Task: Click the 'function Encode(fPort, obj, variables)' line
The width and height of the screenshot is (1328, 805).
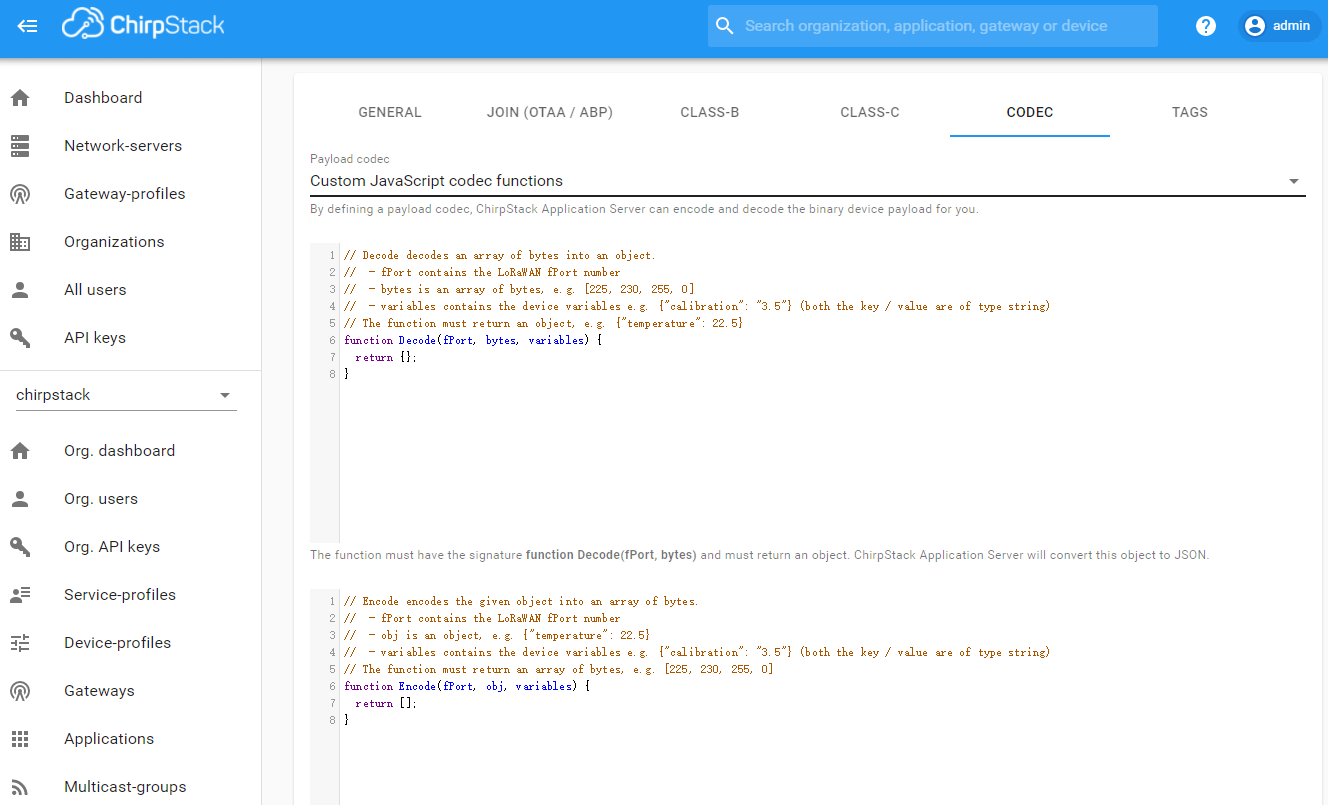Action: pos(467,686)
